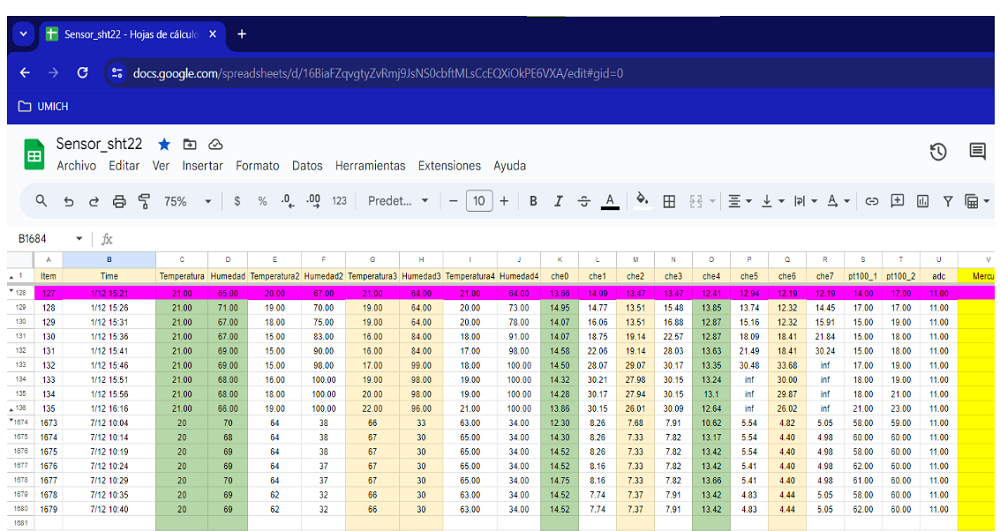Open the 75% zoom dropdown
This screenshot has height=531, width=1000.
[187, 201]
